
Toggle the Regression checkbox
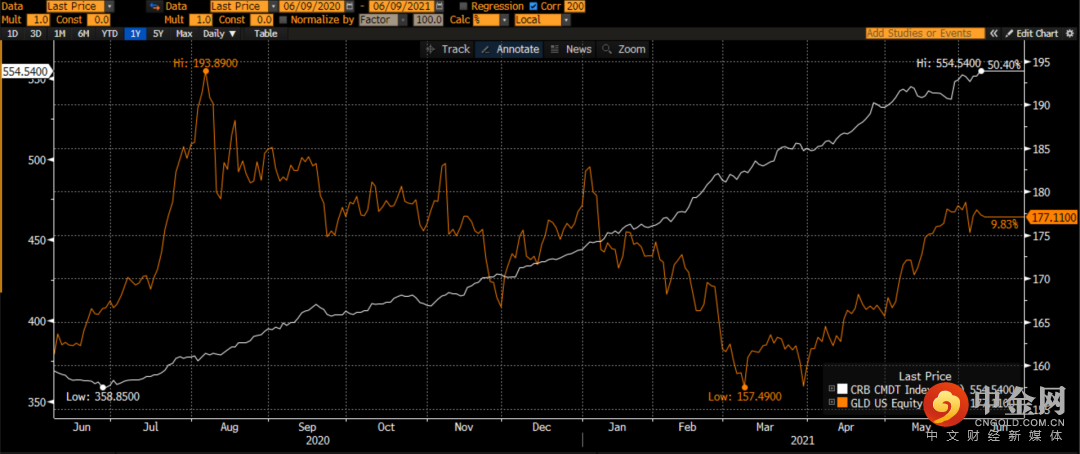click(462, 6)
